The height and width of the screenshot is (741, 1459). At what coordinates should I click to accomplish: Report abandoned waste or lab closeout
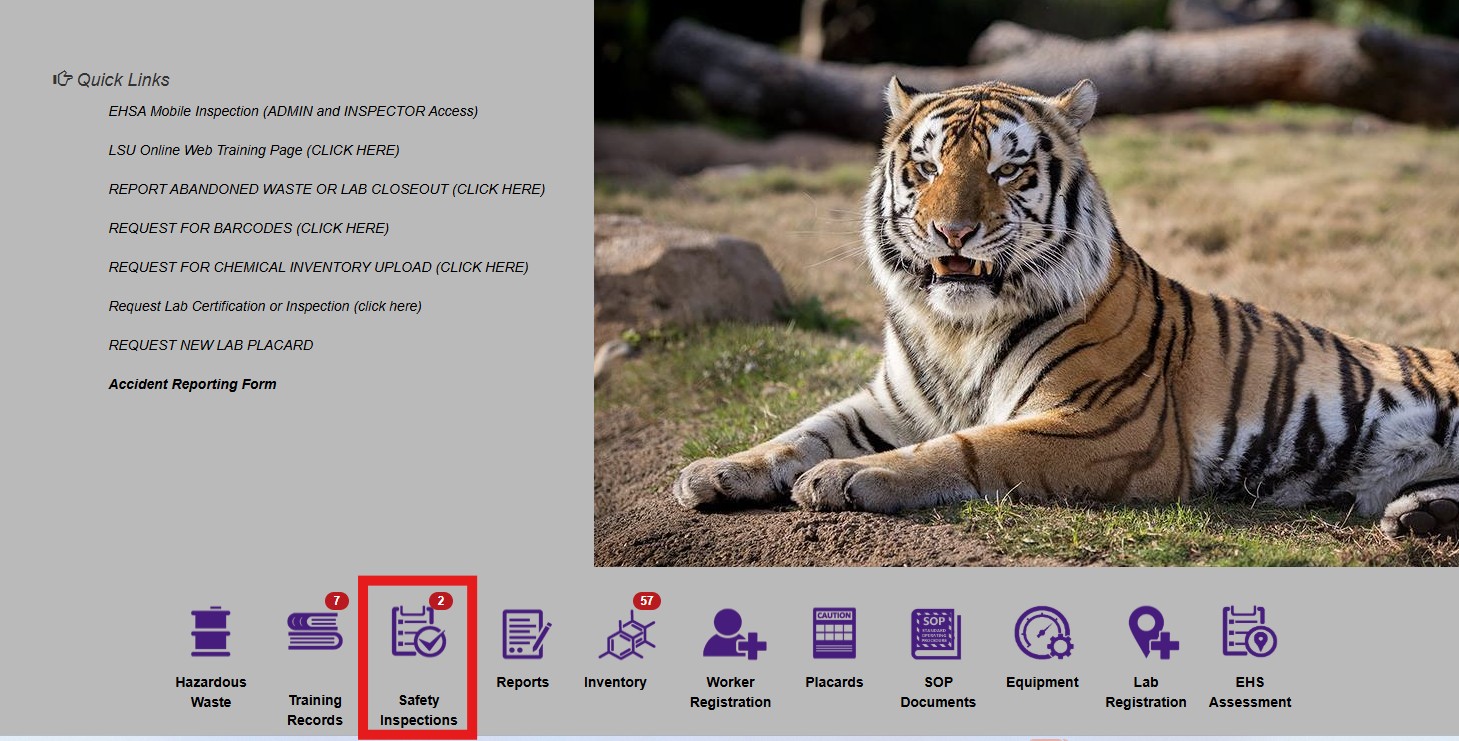[x=327, y=189]
